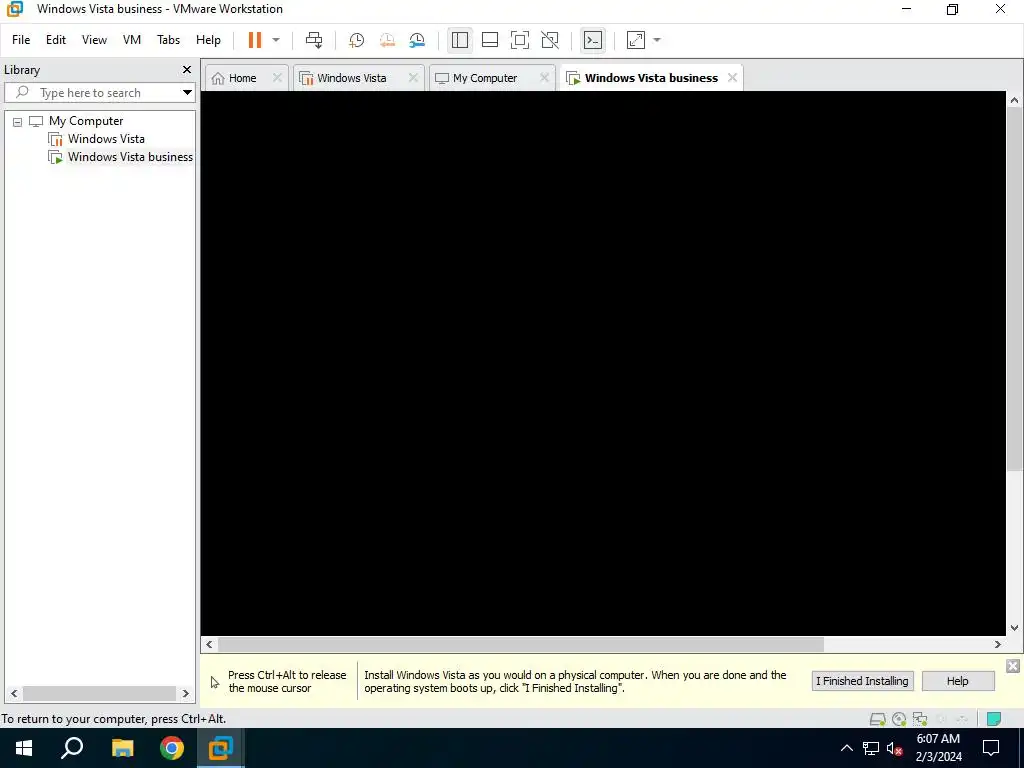This screenshot has width=1024, height=768.
Task: Open the Help menu
Action: pyautogui.click(x=208, y=40)
